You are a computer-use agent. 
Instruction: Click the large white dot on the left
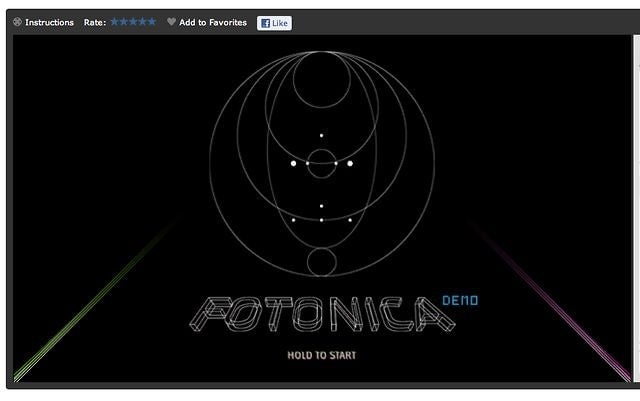click(x=293, y=163)
